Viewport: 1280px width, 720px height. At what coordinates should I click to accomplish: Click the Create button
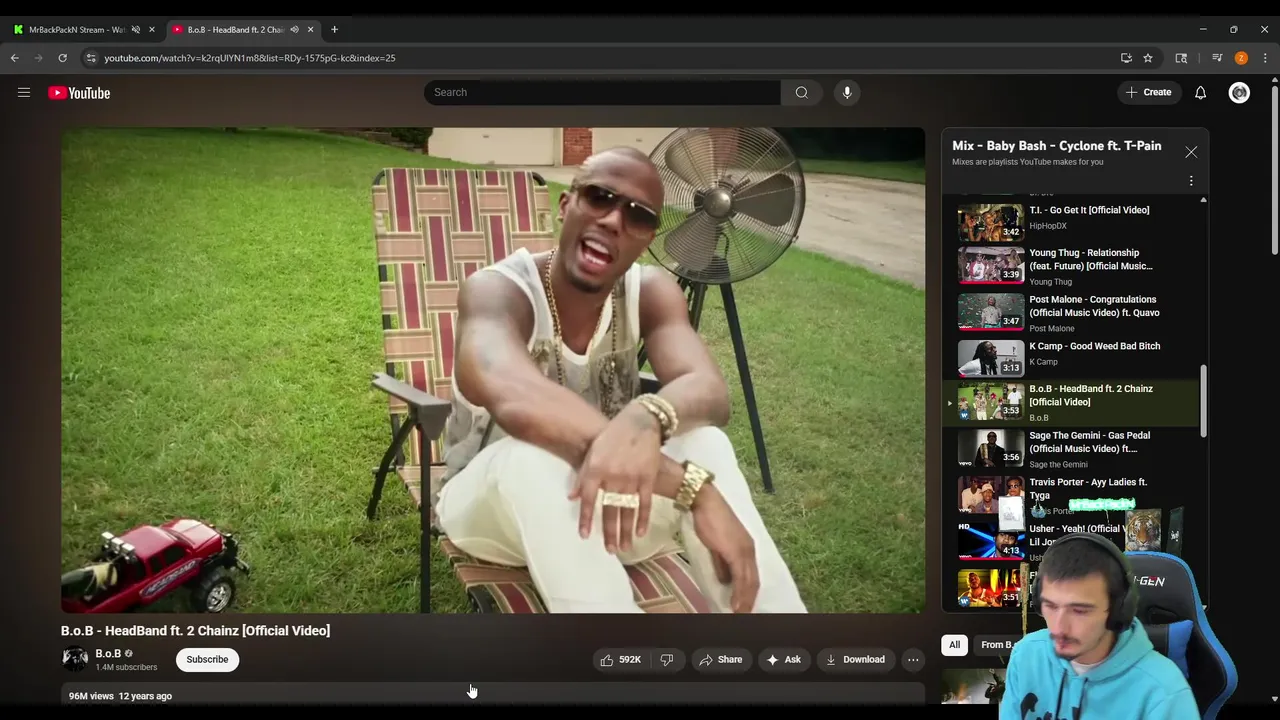point(1148,92)
